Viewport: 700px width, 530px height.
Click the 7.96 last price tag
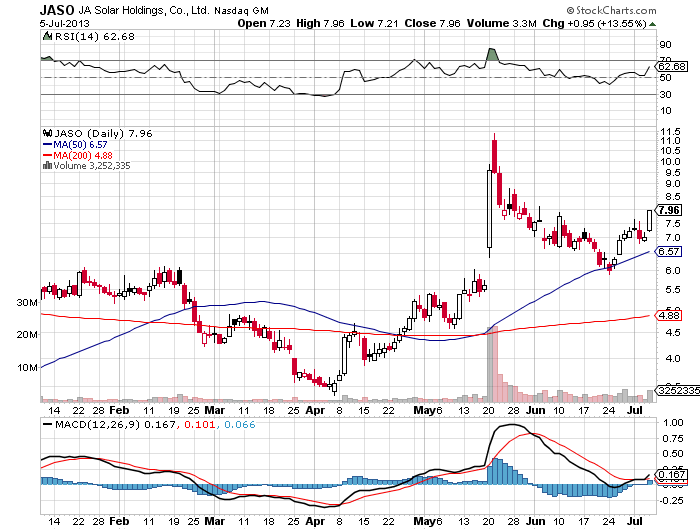669,210
